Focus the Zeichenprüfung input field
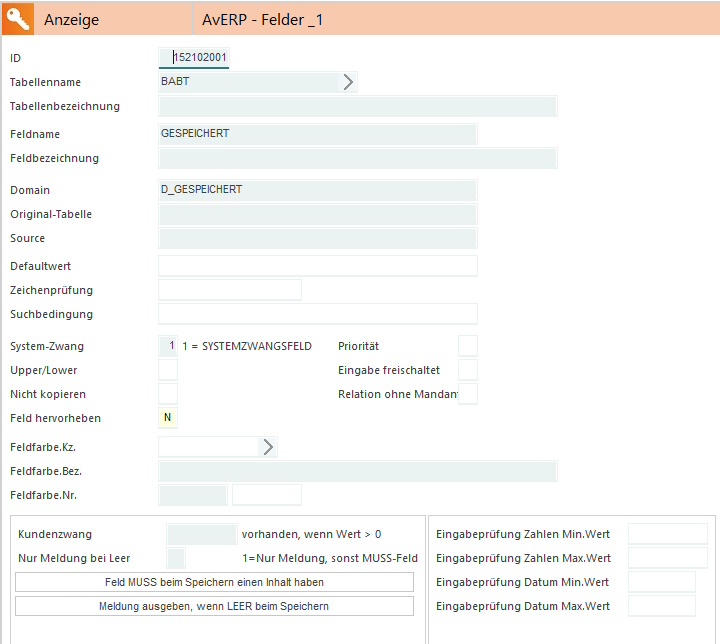720x644 pixels. pos(230,290)
